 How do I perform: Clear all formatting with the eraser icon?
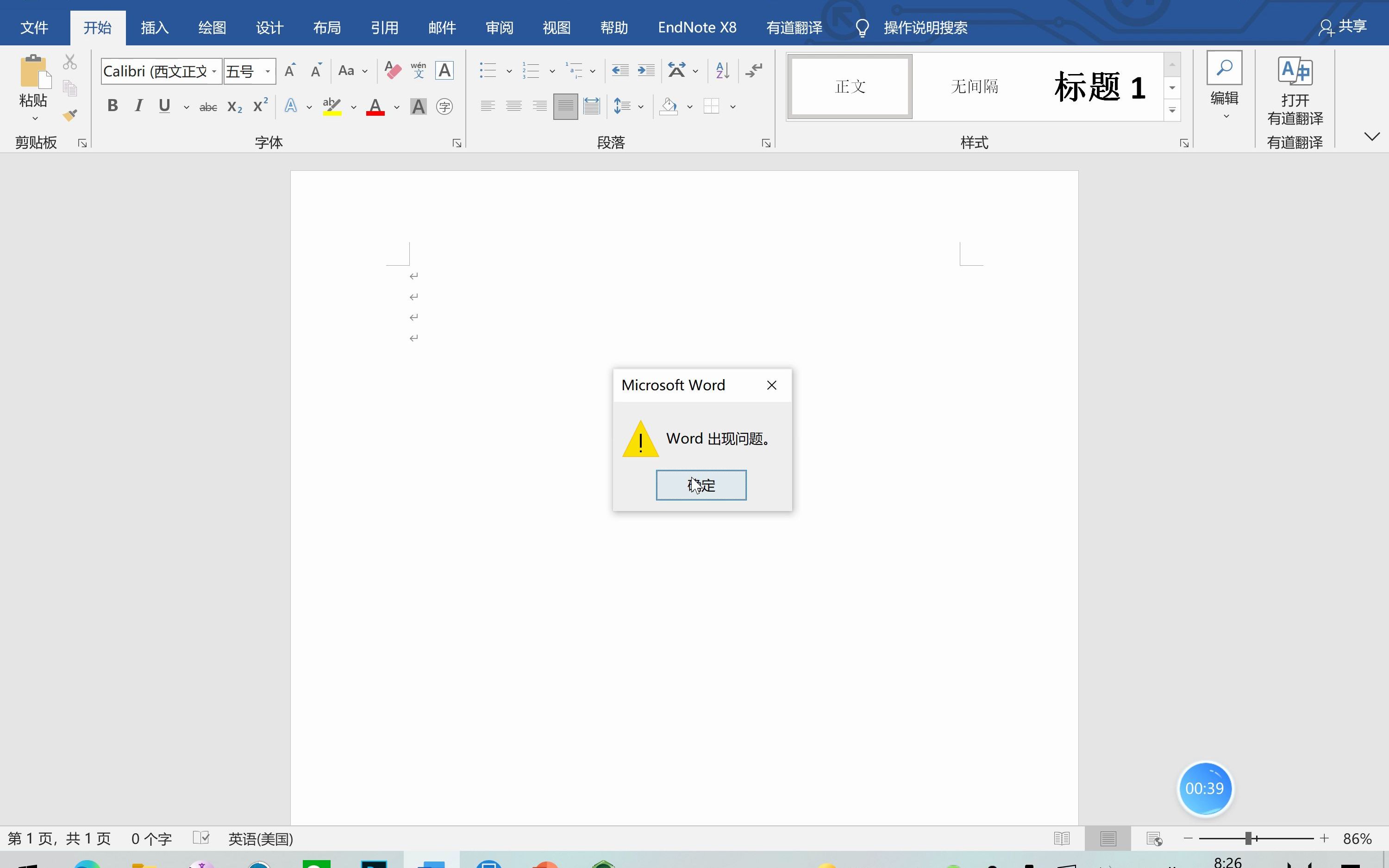click(392, 70)
